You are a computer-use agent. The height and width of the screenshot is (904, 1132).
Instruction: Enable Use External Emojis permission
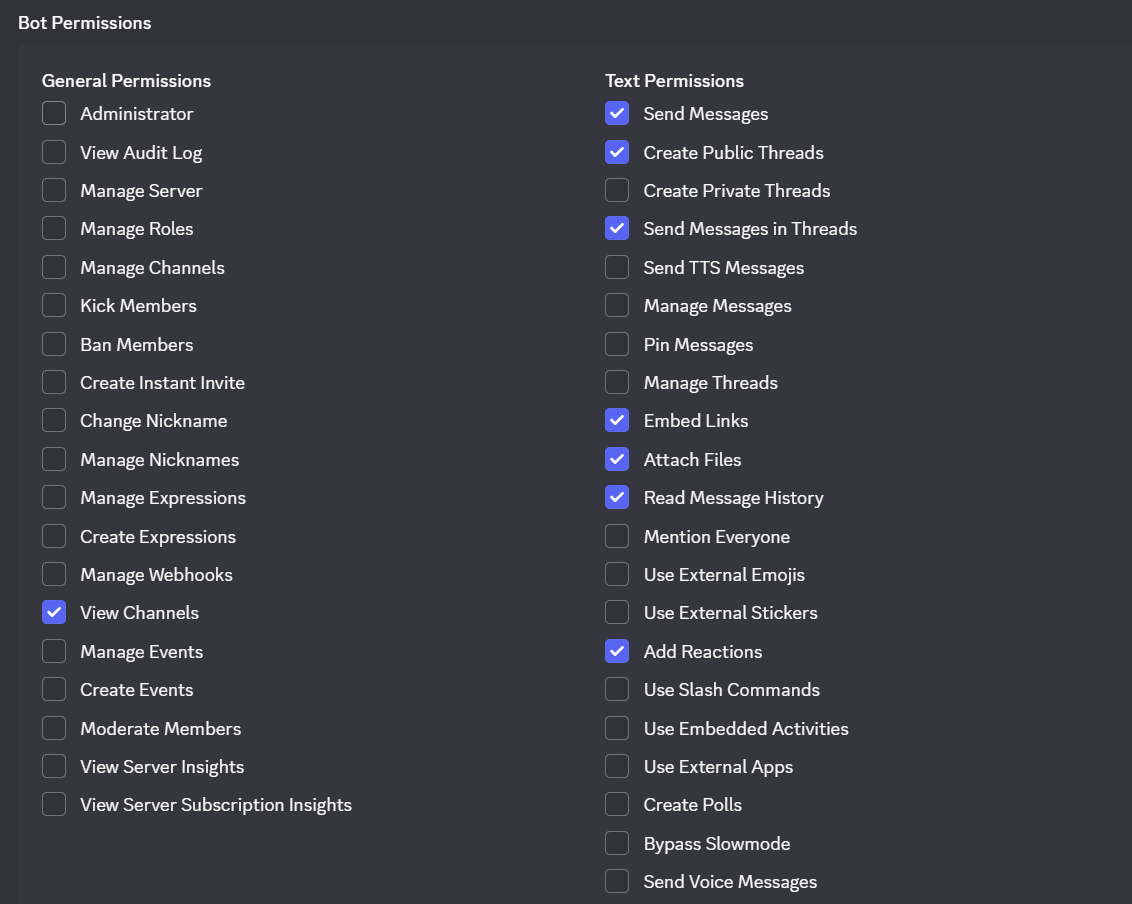click(617, 575)
